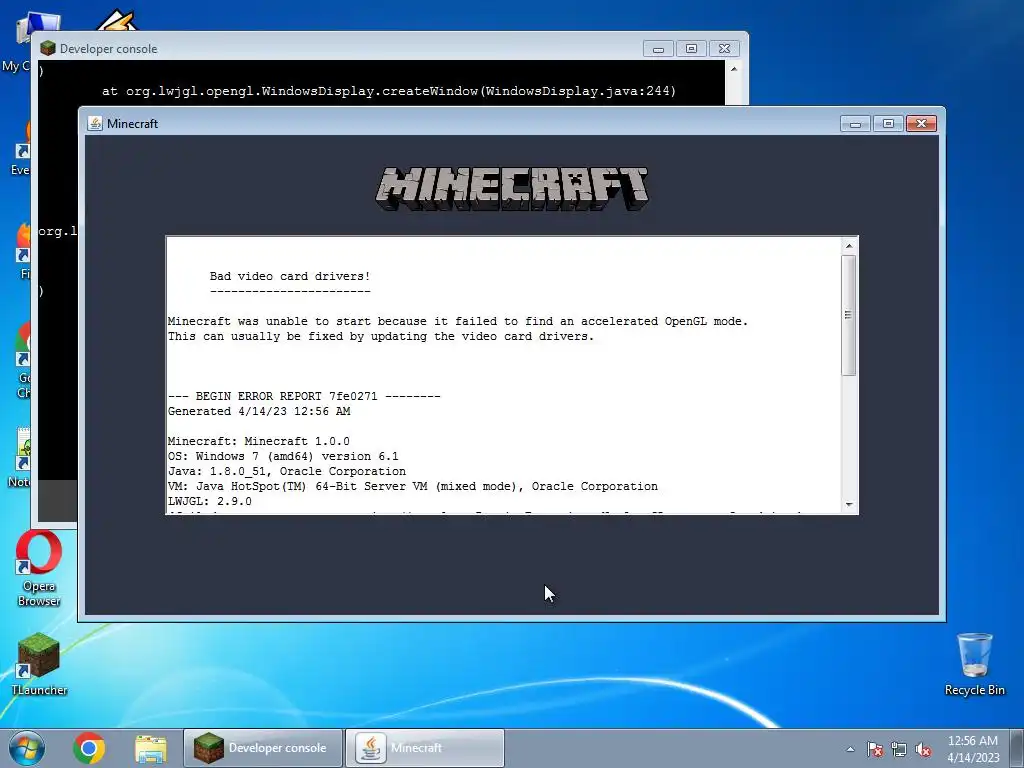Click the grass block icon in Developer console title

click(x=48, y=48)
